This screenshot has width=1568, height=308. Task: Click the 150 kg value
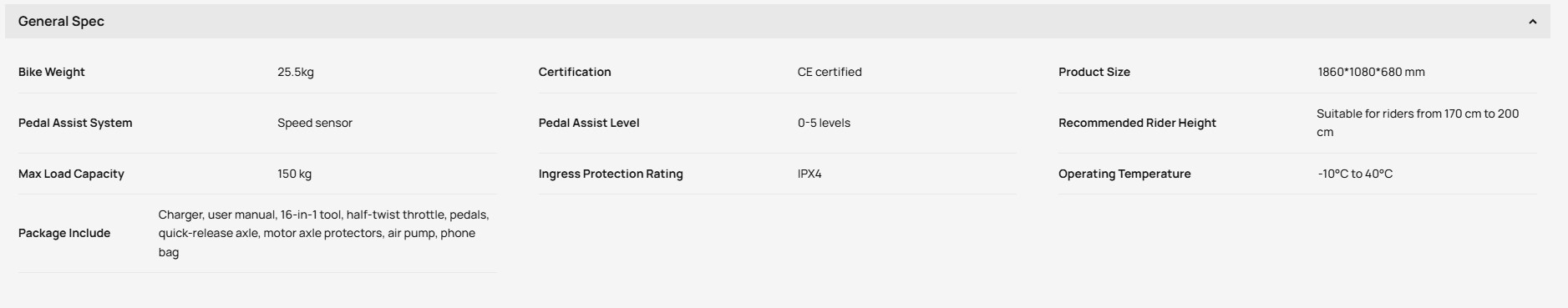click(x=294, y=174)
